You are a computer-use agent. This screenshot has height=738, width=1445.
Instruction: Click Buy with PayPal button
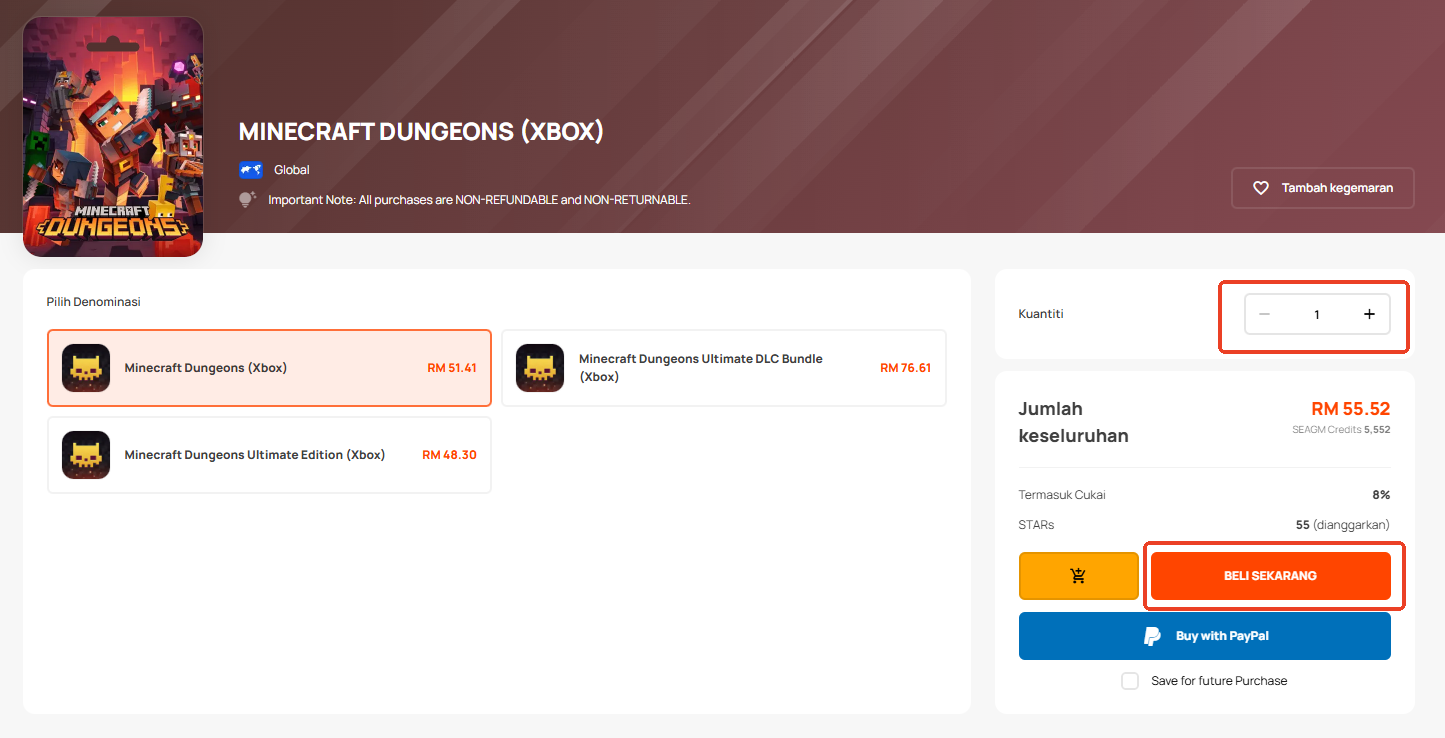(1204, 636)
